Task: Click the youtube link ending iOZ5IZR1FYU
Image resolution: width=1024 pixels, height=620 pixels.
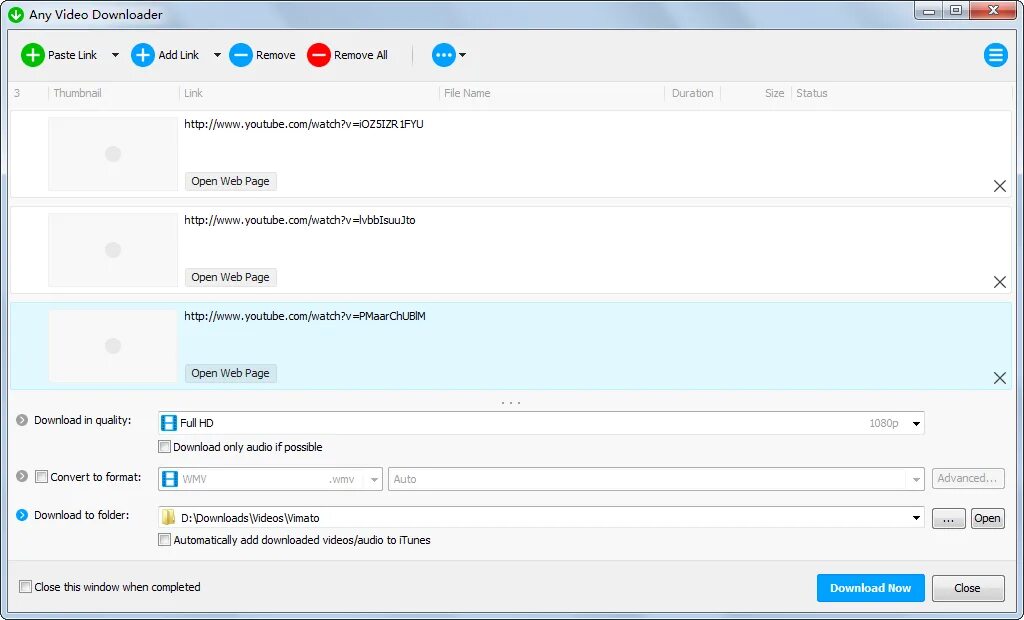Action: pyautogui.click(x=304, y=124)
